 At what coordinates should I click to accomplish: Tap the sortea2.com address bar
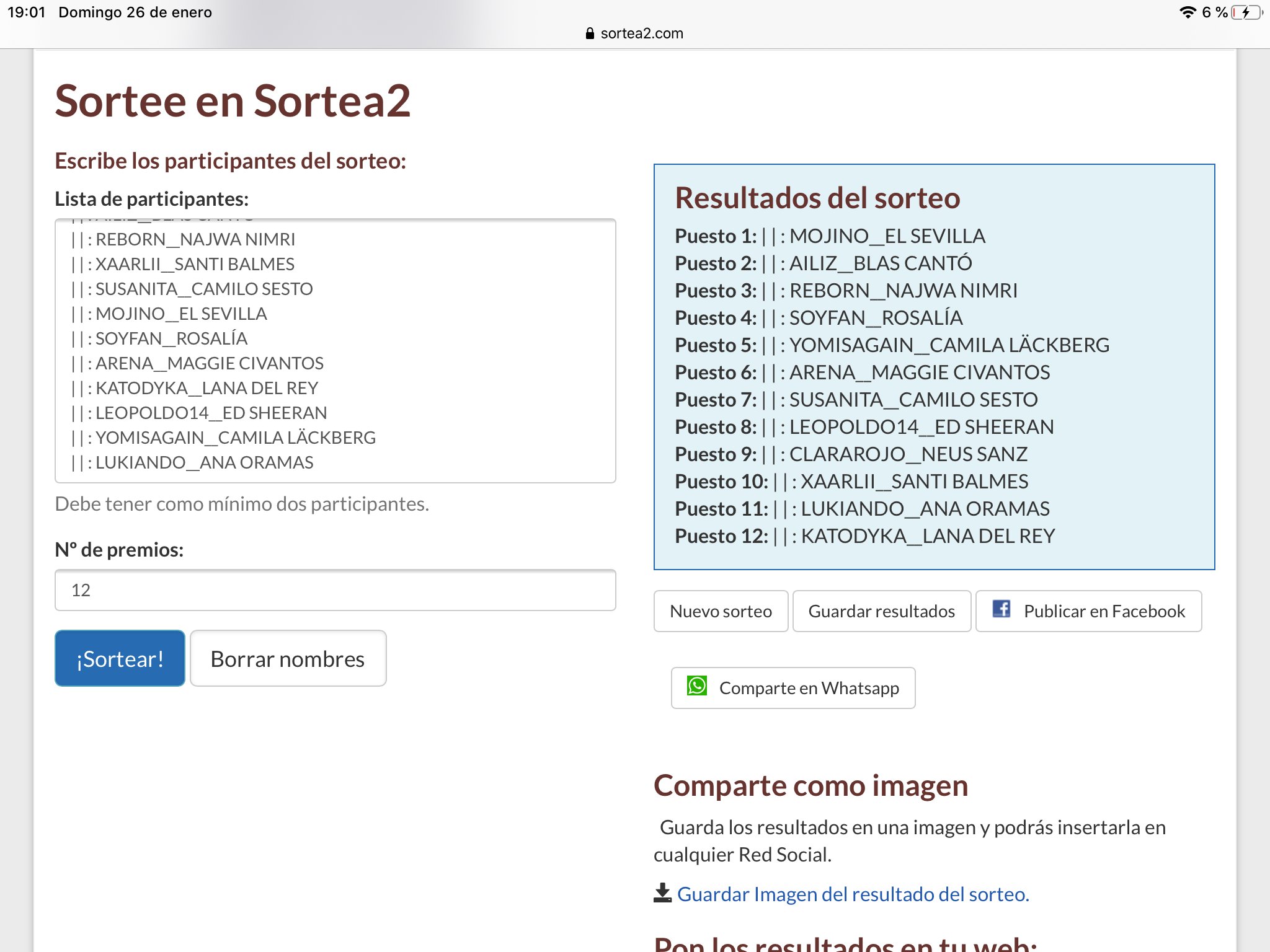(x=635, y=33)
